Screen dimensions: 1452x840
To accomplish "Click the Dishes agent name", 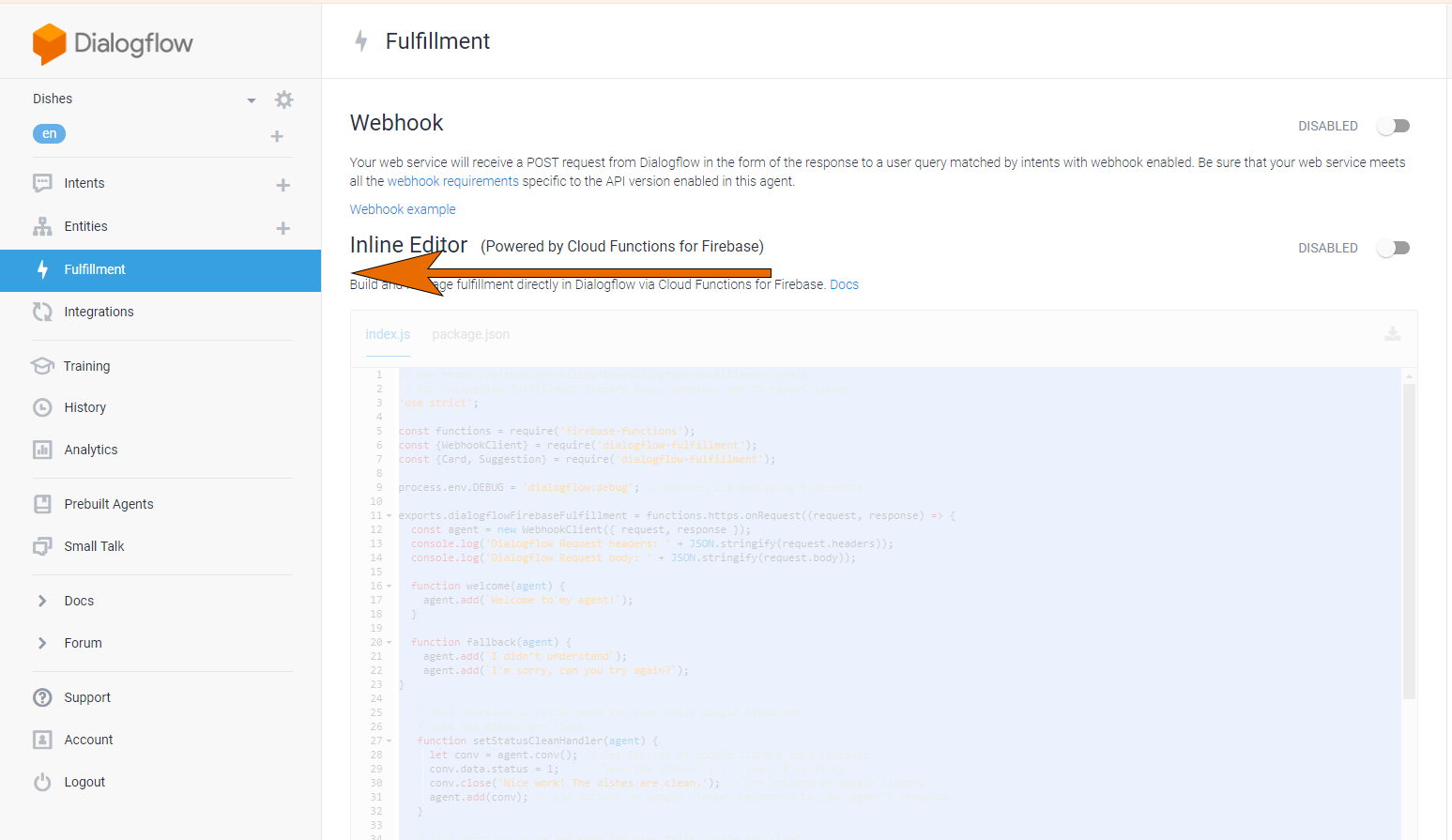I will 53,99.
